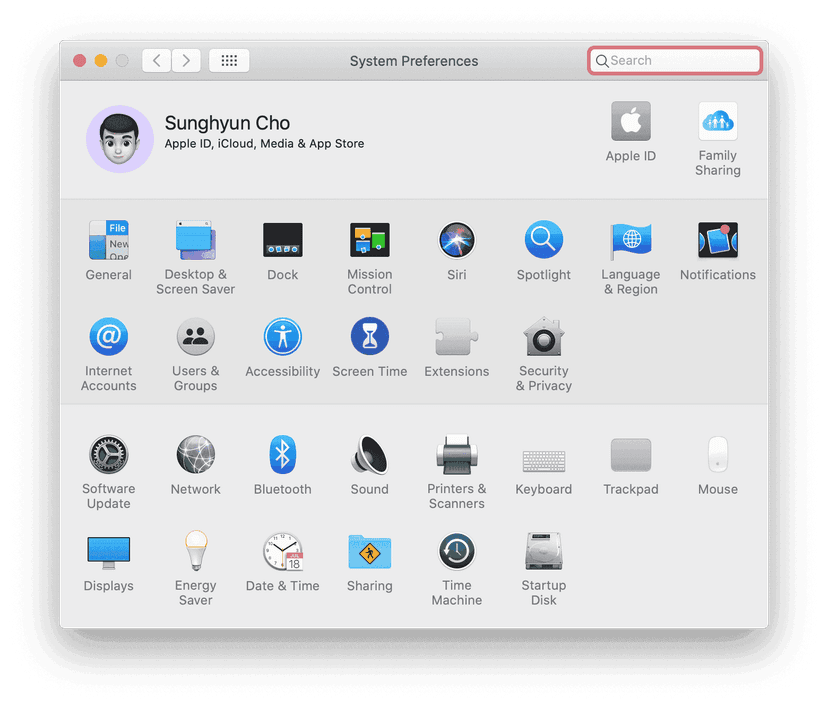Open Language & Region preferences
This screenshot has height=707, width=828.
click(630, 240)
